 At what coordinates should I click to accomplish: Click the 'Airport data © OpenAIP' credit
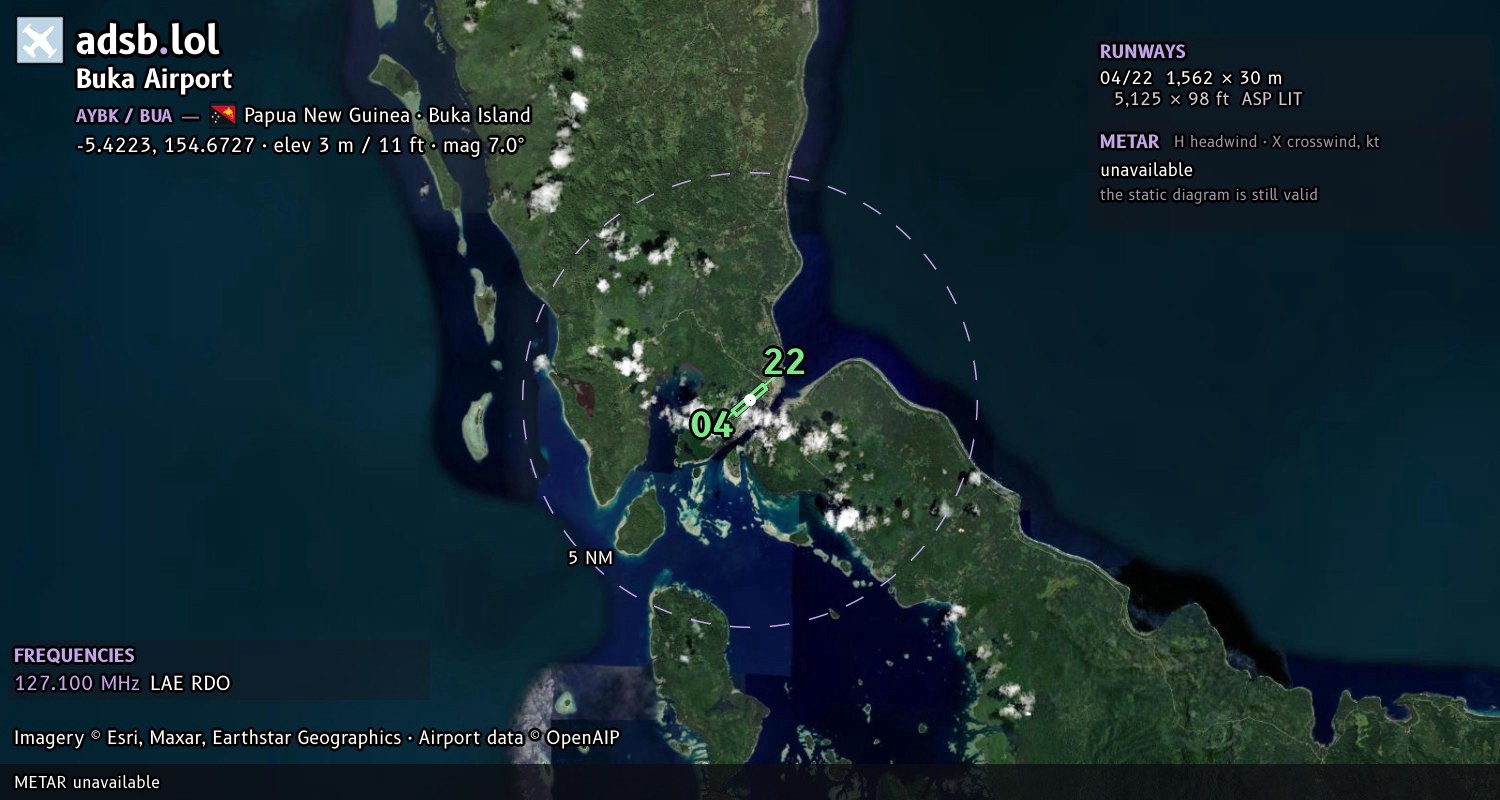(x=519, y=738)
